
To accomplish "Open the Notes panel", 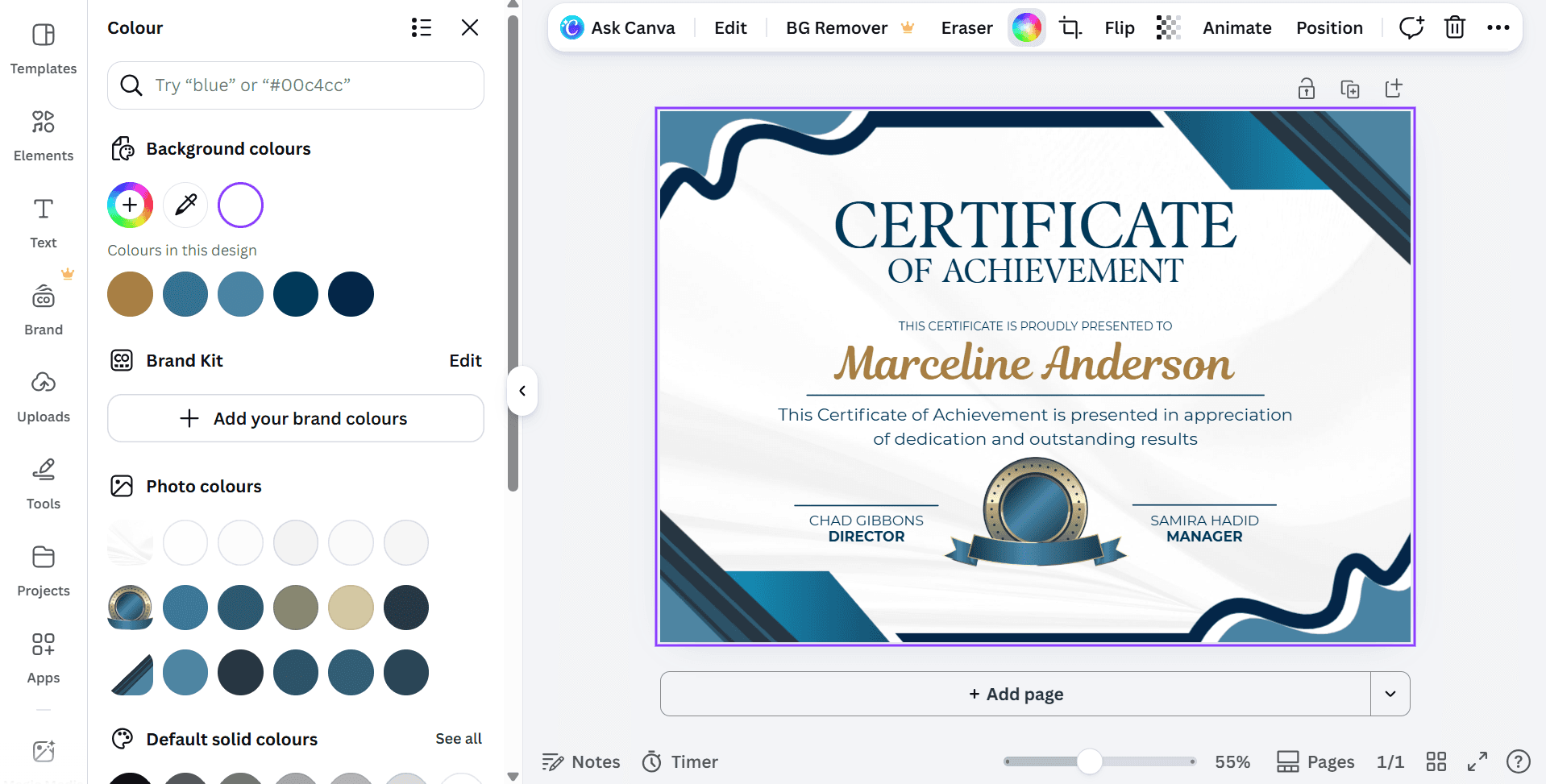I will click(581, 761).
